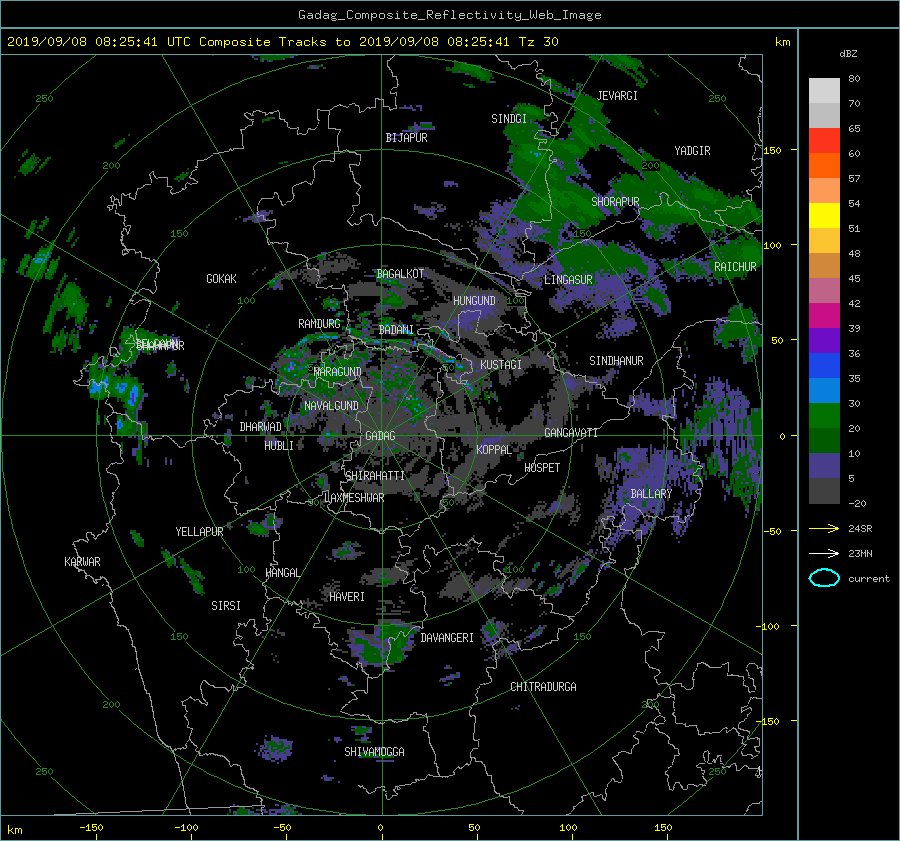Click the JEVARGI label on map
This screenshot has height=841, width=900.
click(618, 96)
